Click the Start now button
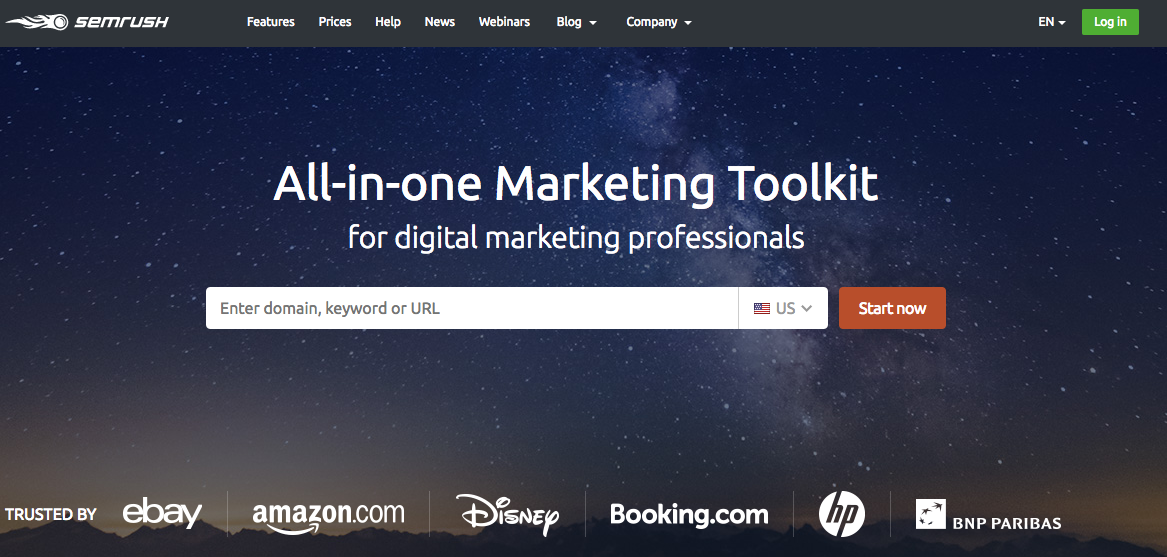Viewport: 1167px width, 557px height. click(x=892, y=308)
